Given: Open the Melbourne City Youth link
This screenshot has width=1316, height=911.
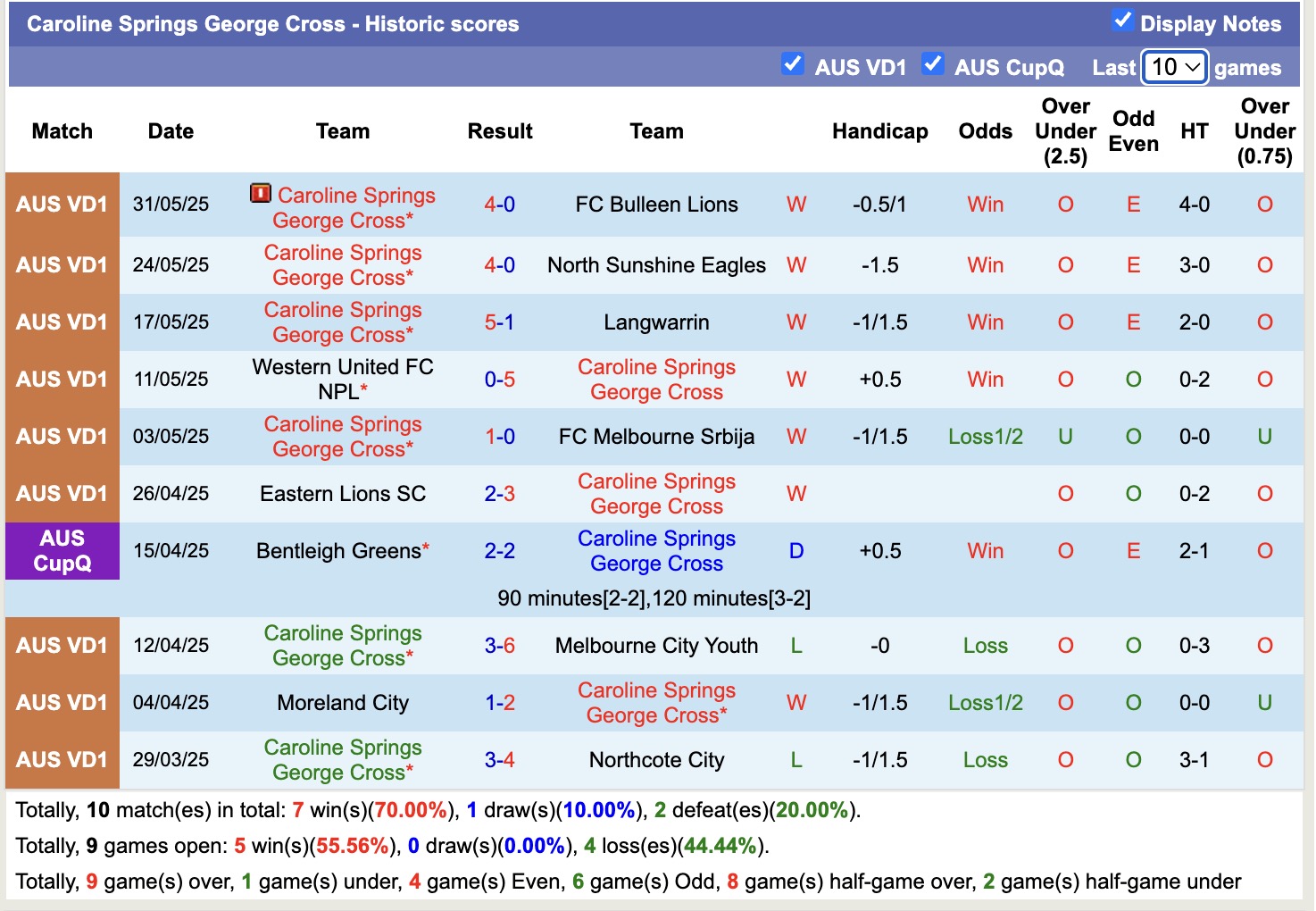Looking at the screenshot, I should pyautogui.click(x=656, y=645).
